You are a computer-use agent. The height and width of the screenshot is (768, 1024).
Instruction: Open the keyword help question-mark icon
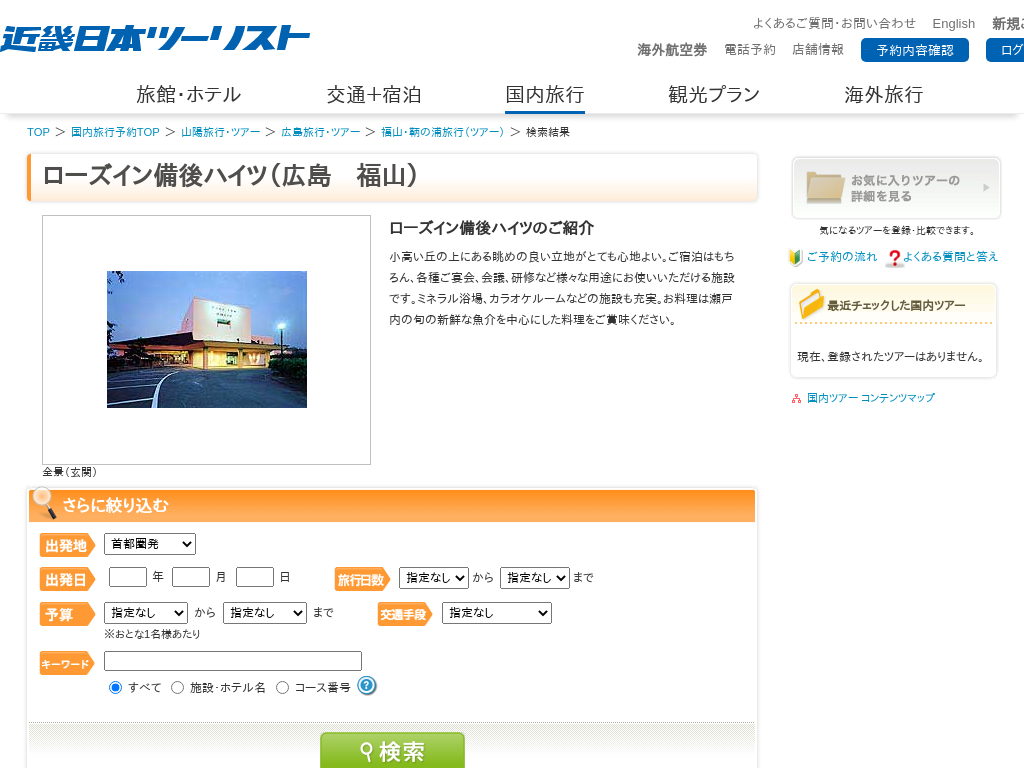pyautogui.click(x=367, y=686)
